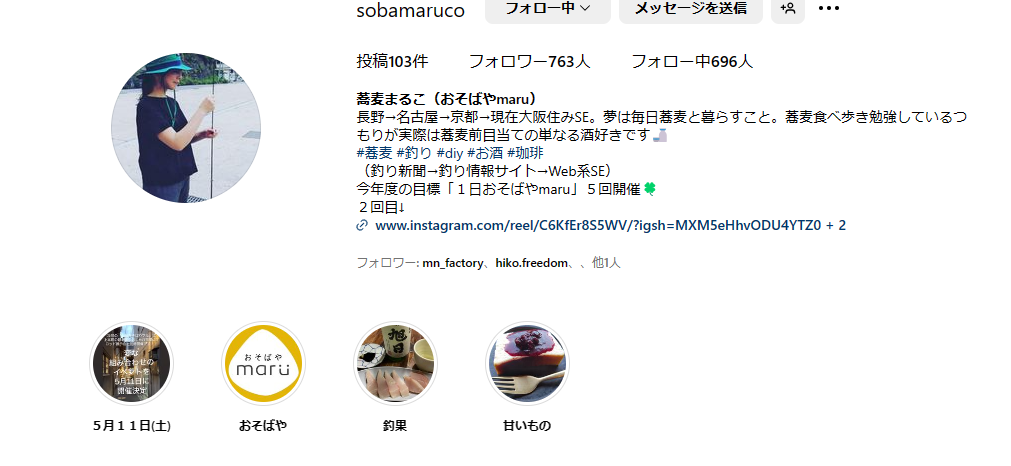
Task: Click the link chain icon beside URL
Action: tap(362, 225)
